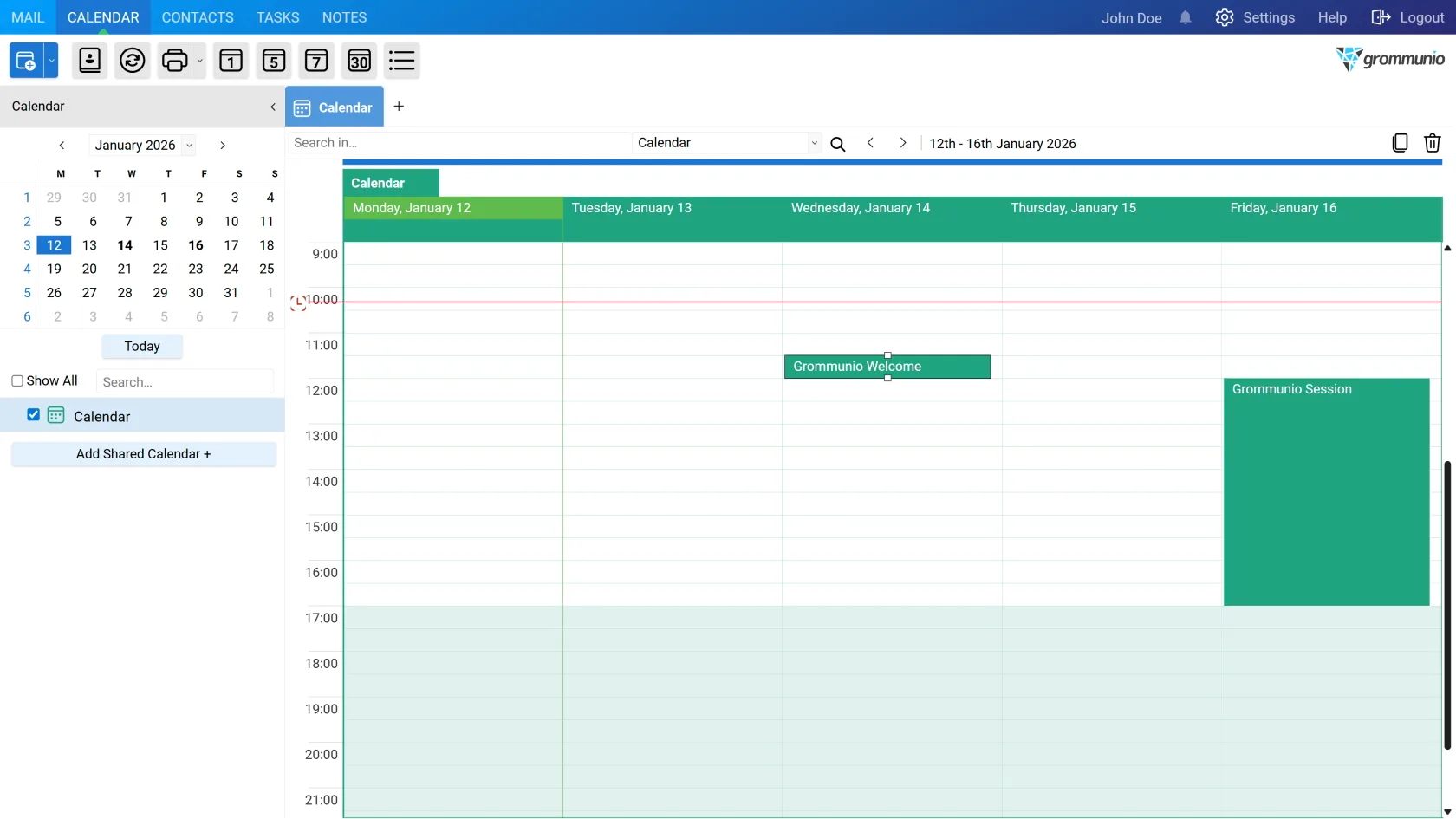1456x819 pixels.
Task: Collapse the Calendar side panel
Action: [273, 107]
